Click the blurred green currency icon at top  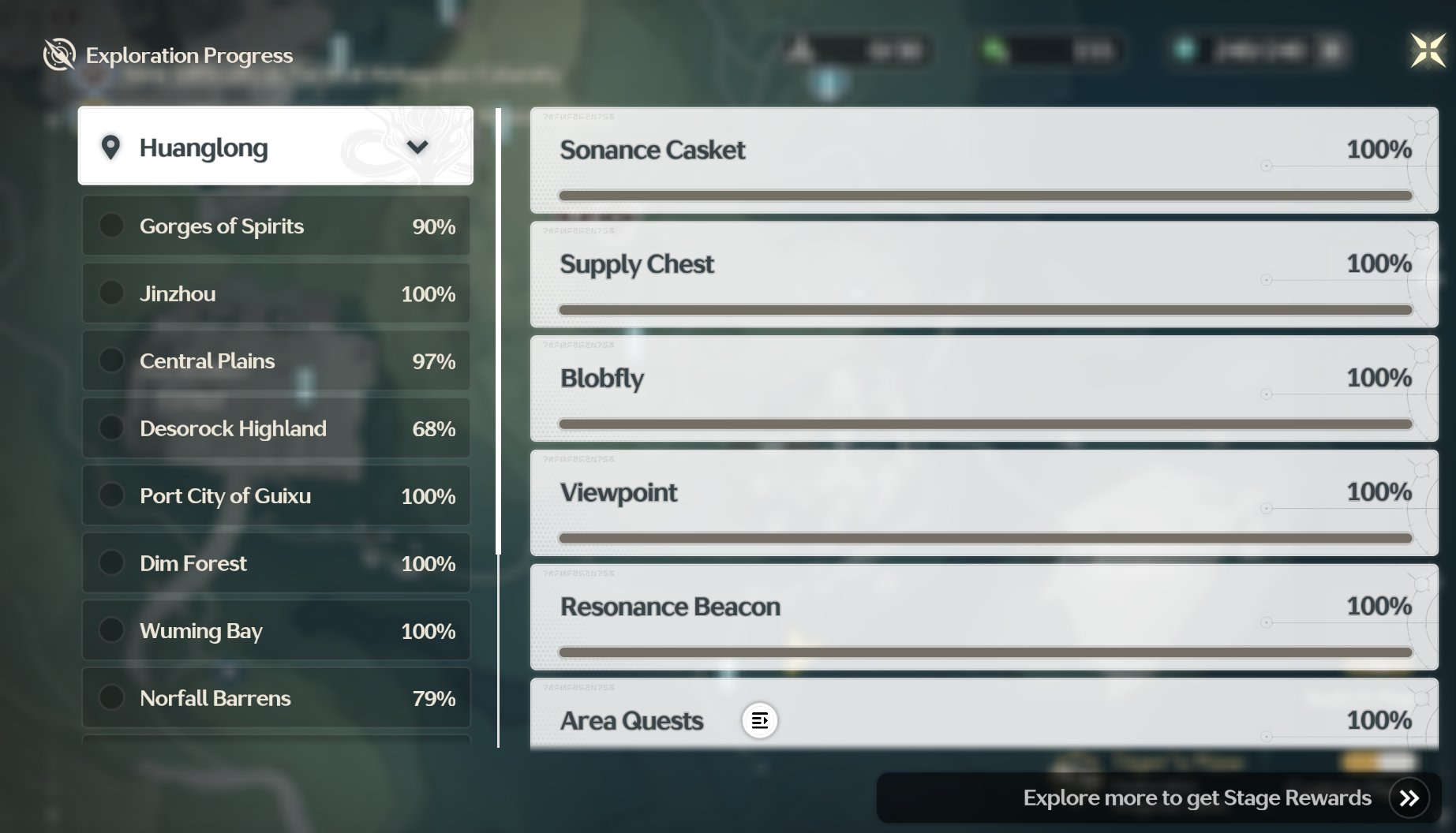(994, 50)
